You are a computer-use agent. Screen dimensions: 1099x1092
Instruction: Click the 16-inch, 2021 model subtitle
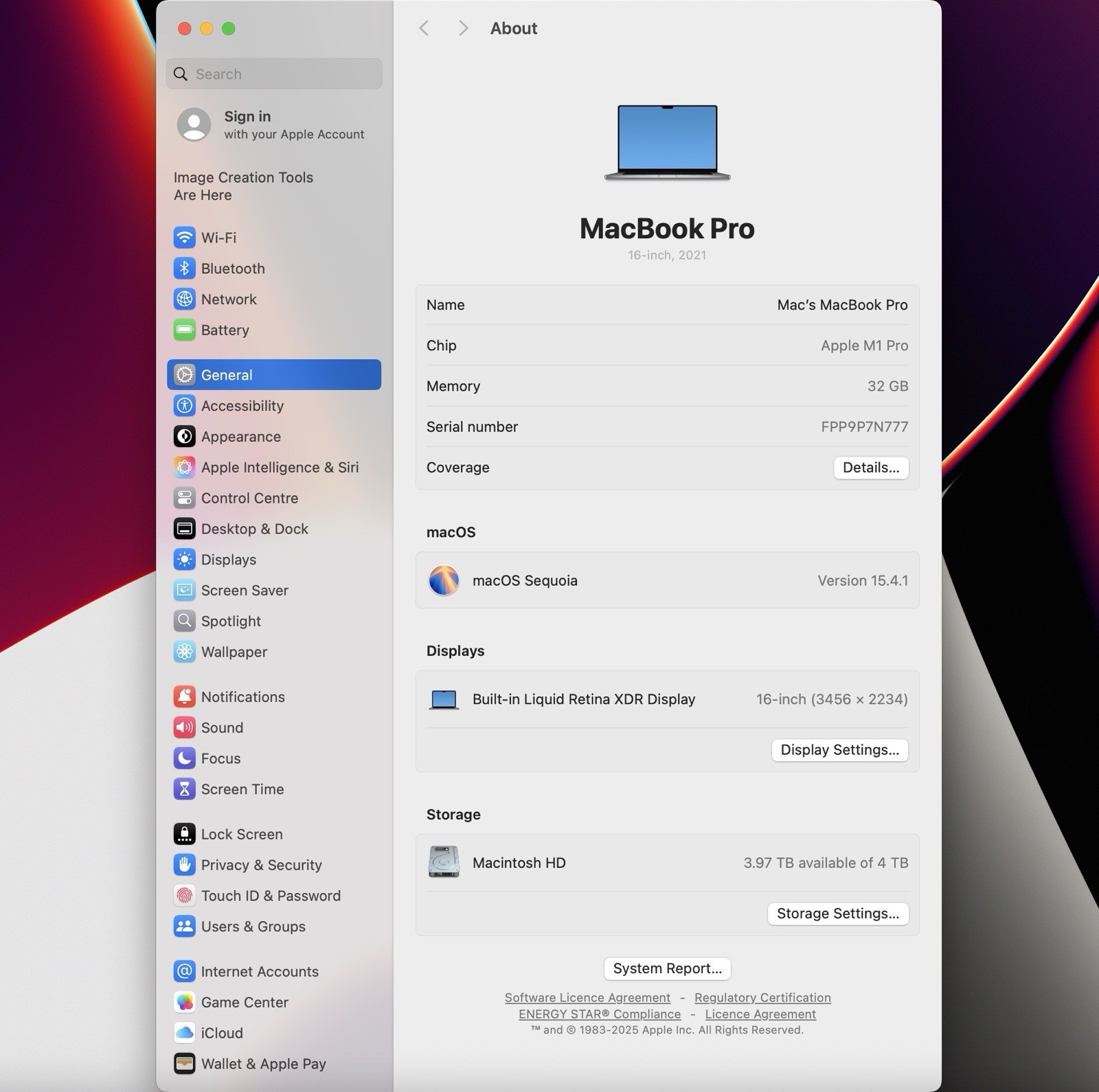point(666,255)
